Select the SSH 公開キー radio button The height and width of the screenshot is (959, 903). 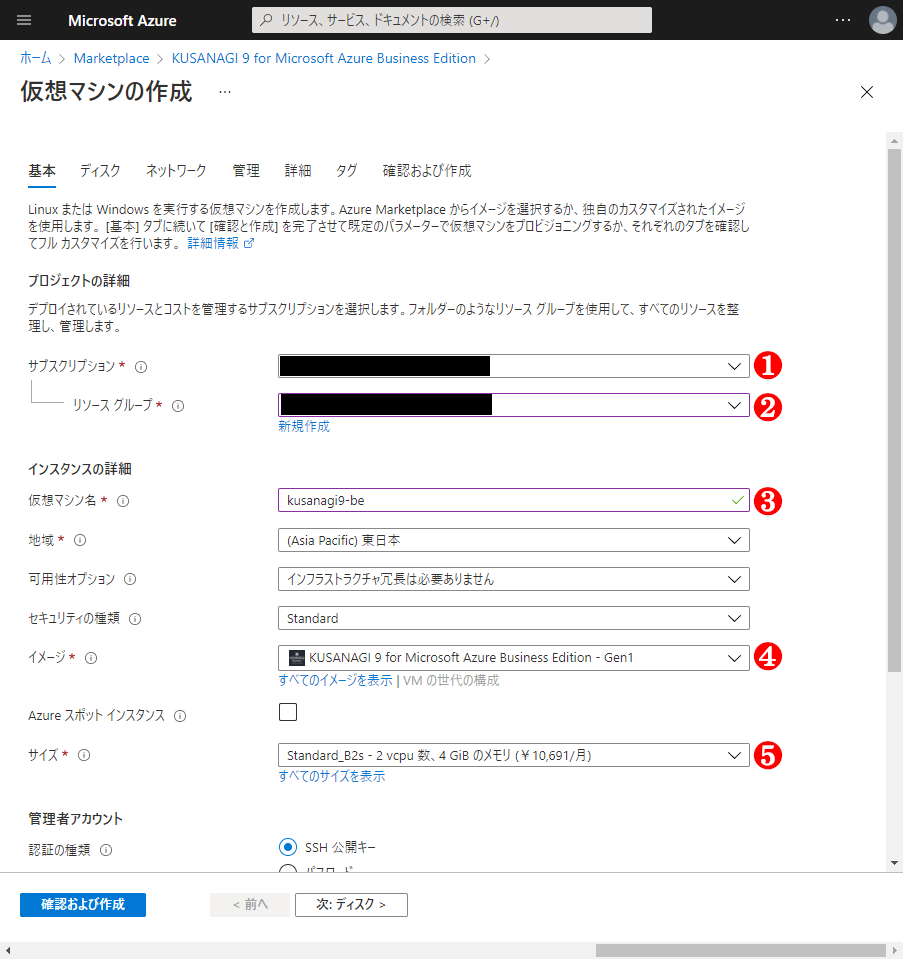[x=288, y=847]
